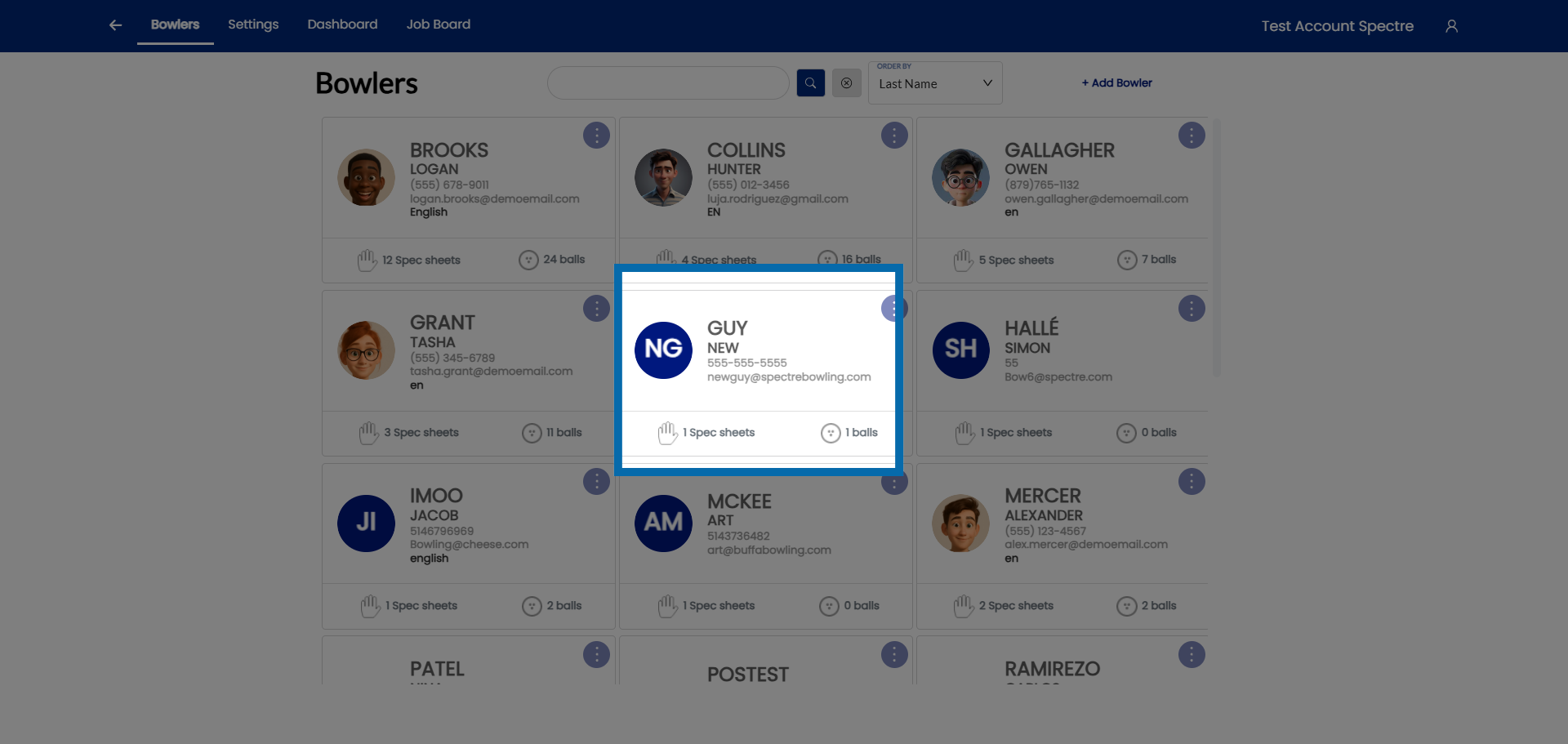Expand the Order By dropdown showing Last Name

[x=935, y=82]
